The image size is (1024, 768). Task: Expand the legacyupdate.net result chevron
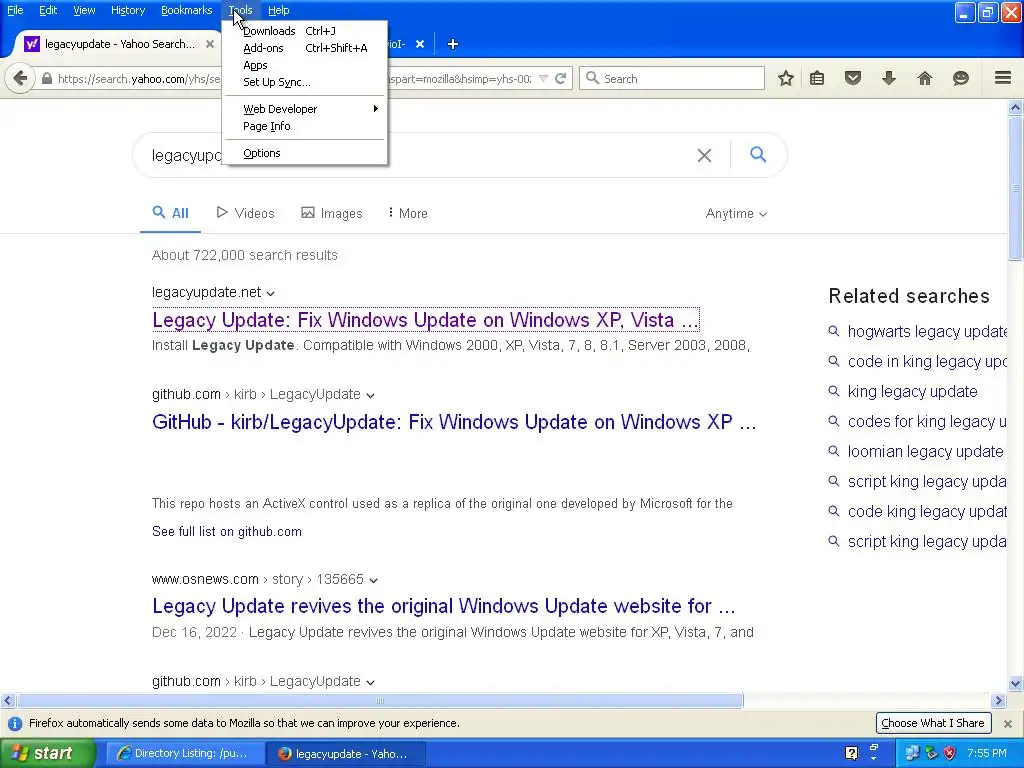tap(270, 293)
